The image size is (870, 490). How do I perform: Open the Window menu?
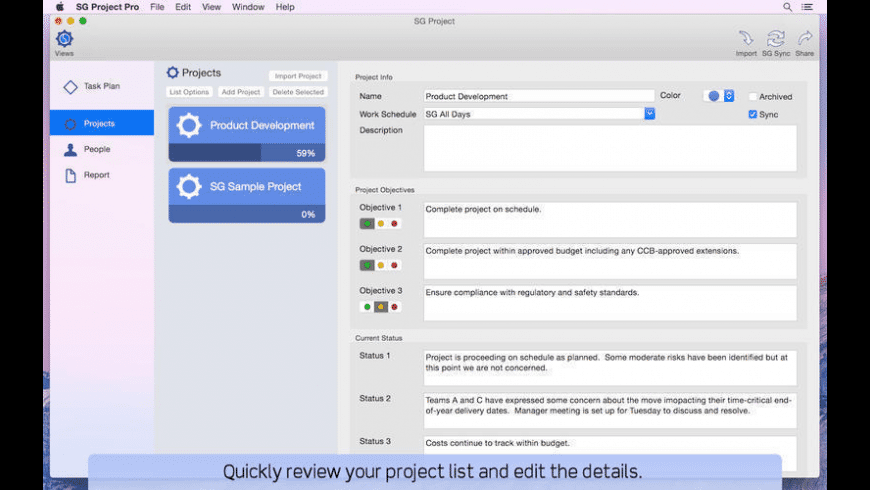(248, 7)
